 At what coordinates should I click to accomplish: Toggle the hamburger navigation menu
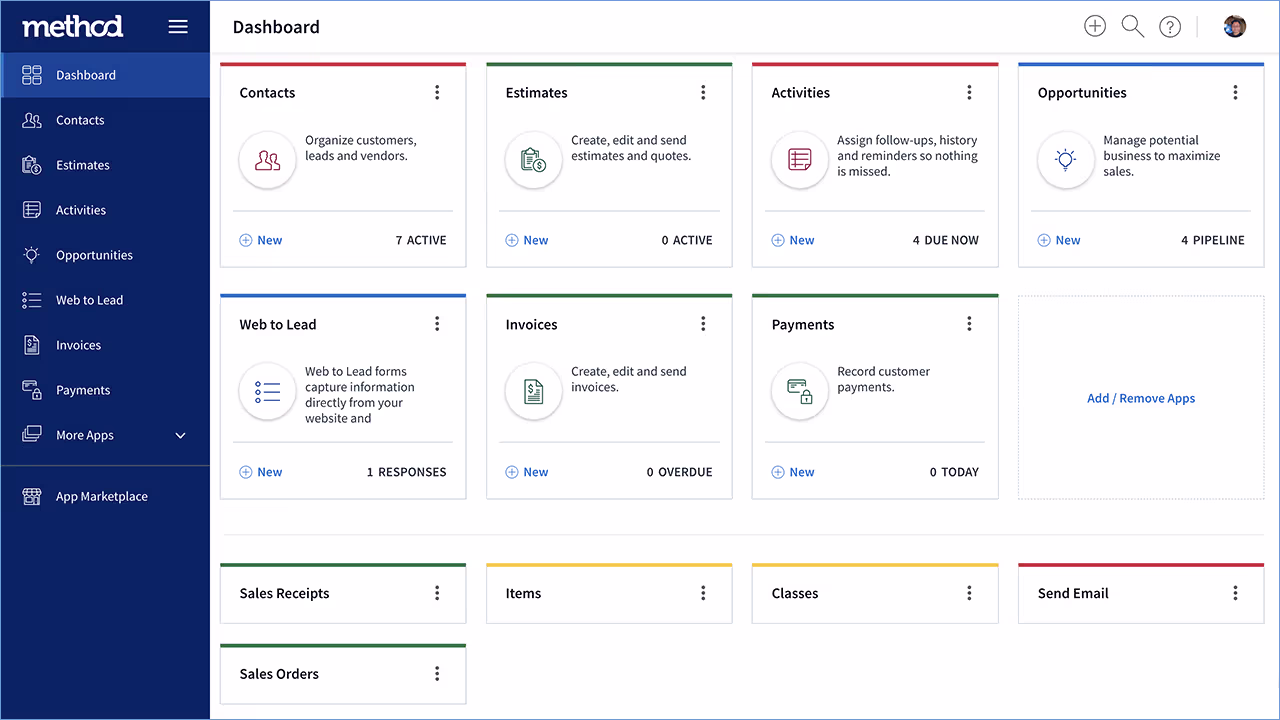tap(178, 26)
